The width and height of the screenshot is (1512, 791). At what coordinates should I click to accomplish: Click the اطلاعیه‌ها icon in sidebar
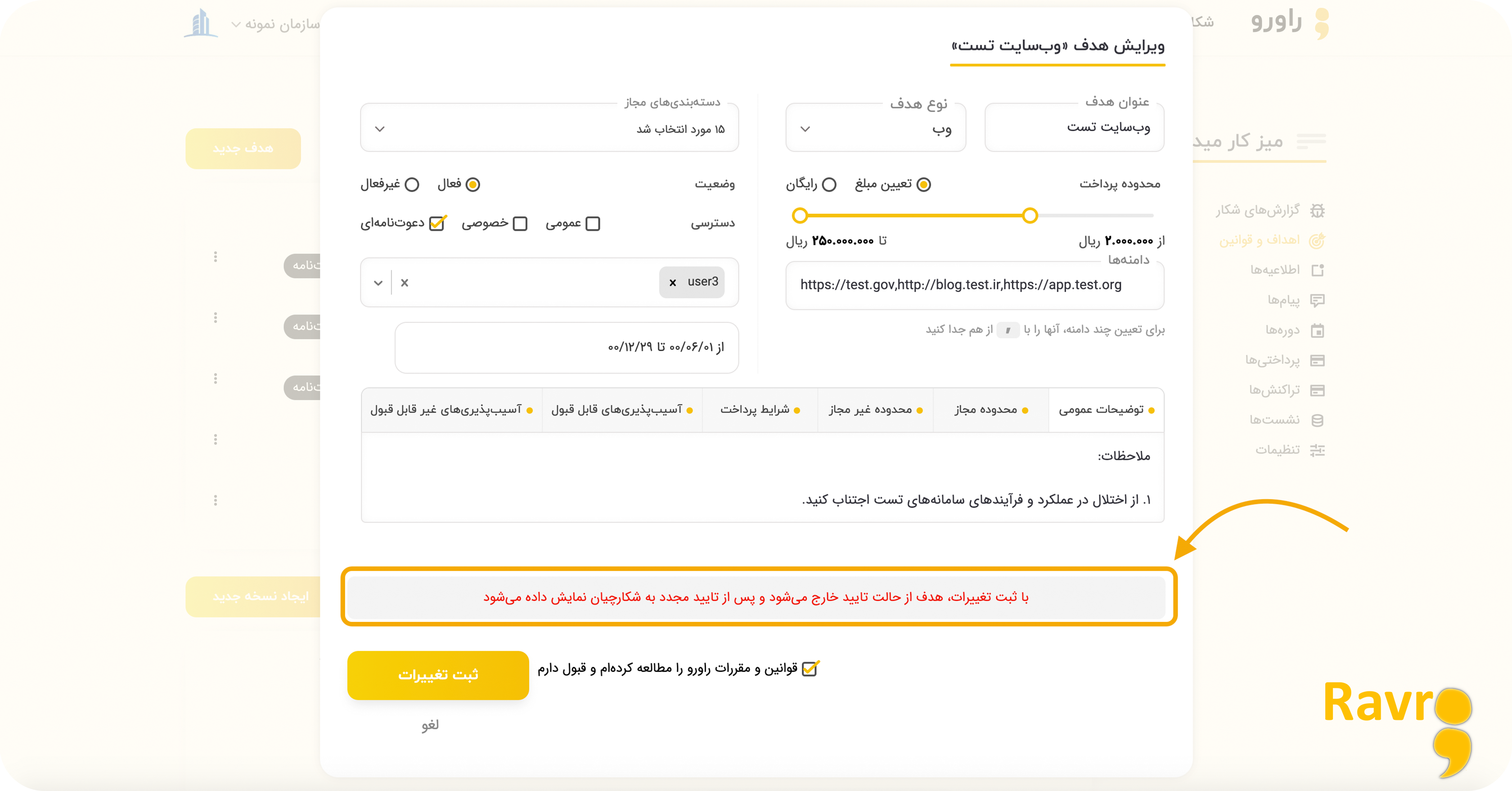1317,270
